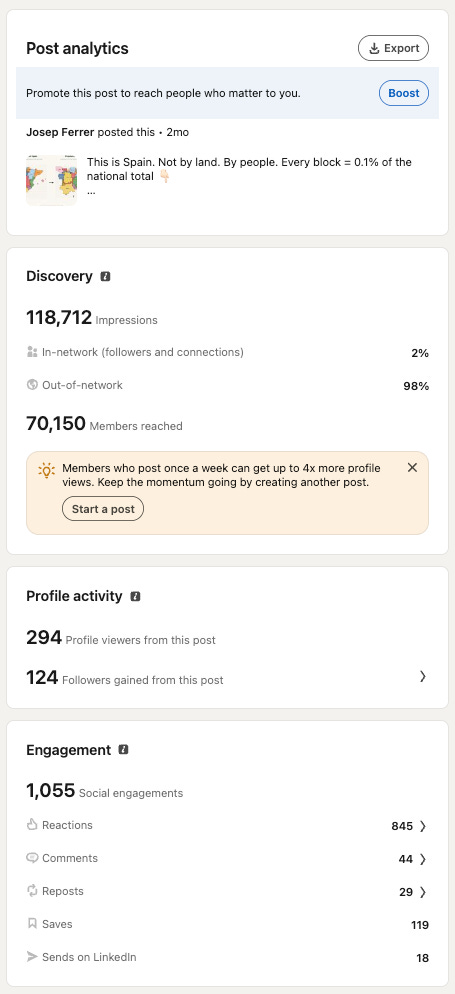Open Reposts details via chevron
Screen dimensions: 455x994
[x=423, y=892]
